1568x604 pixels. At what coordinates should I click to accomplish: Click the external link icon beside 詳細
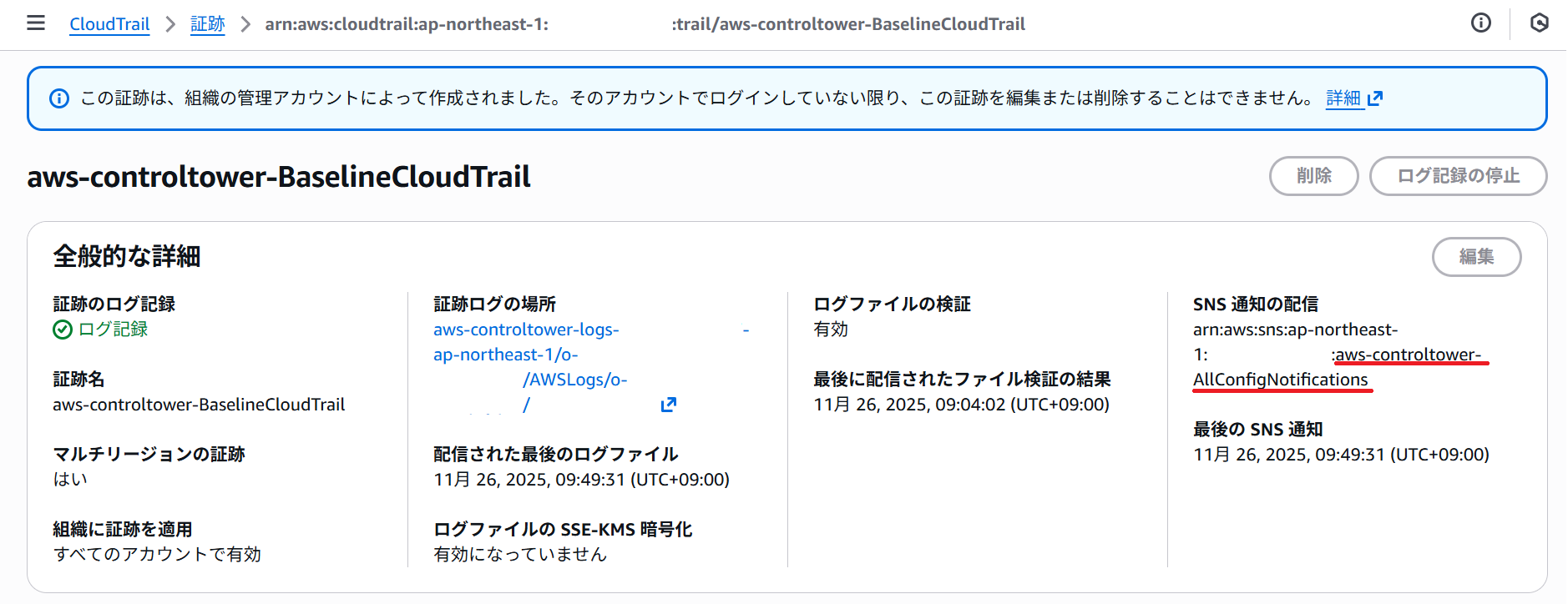pos(1375,98)
